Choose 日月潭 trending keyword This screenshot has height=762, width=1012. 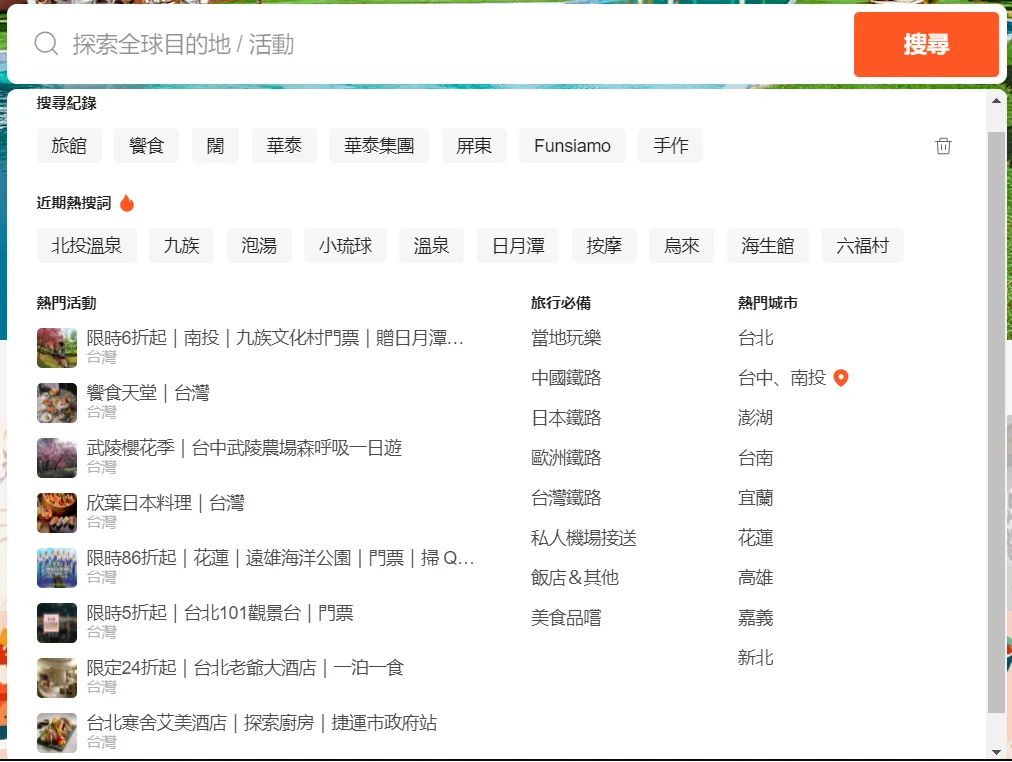[x=518, y=246]
